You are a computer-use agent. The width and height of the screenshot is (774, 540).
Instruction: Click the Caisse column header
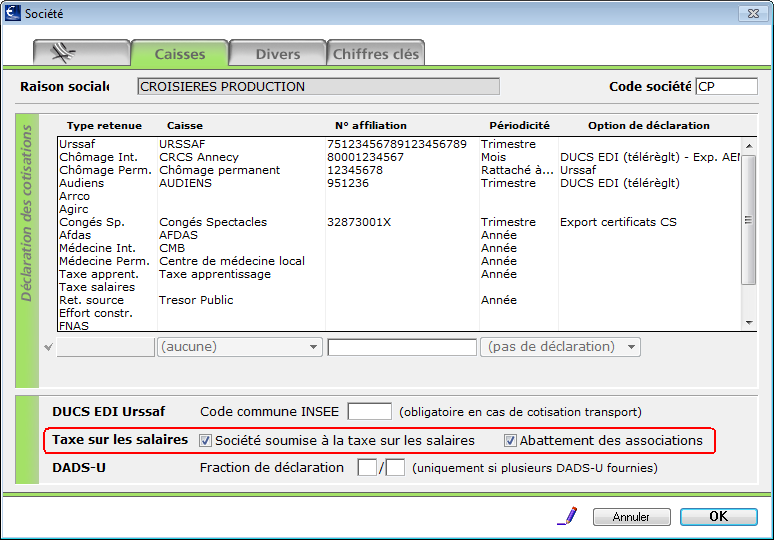click(185, 125)
